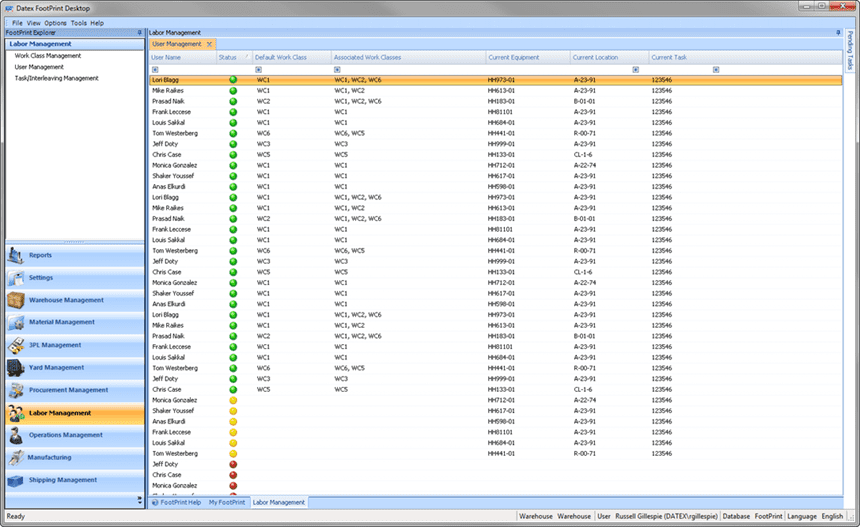The width and height of the screenshot is (860, 527).
Task: Open the Settings module icon
Action: [15, 278]
